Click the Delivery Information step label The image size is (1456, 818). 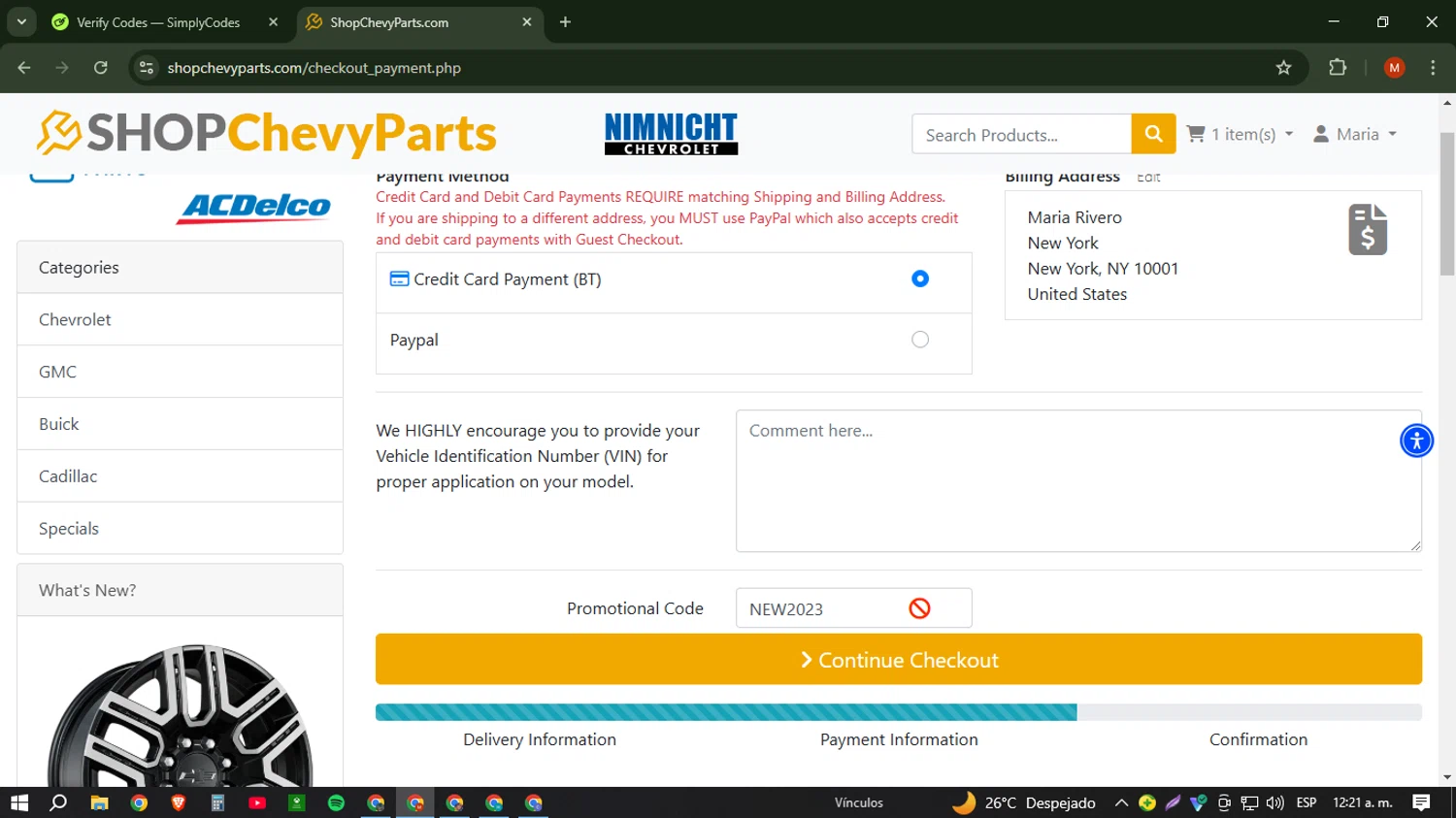coord(540,739)
